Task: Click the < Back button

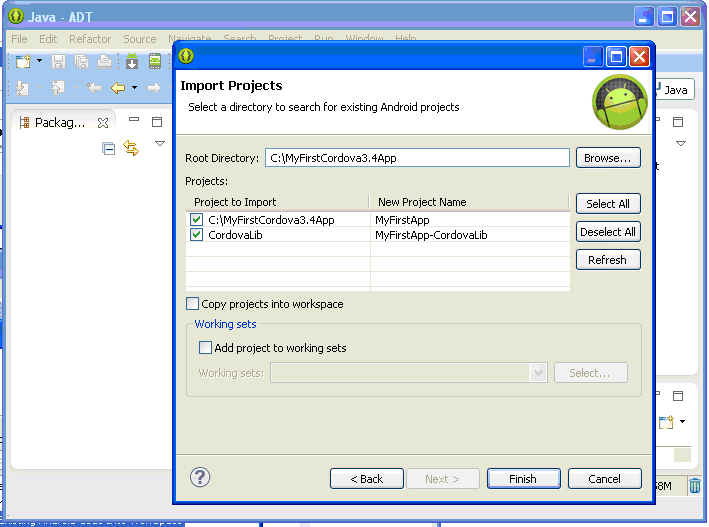Action: (x=367, y=479)
